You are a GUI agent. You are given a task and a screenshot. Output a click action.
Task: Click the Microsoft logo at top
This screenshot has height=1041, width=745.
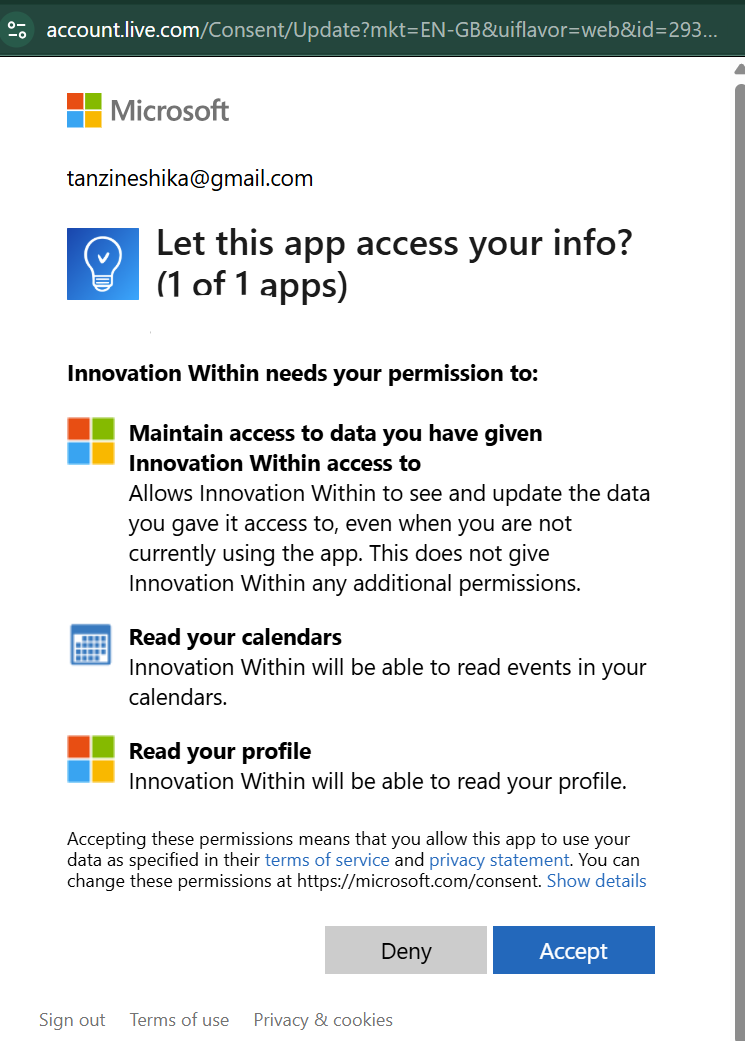pos(148,110)
